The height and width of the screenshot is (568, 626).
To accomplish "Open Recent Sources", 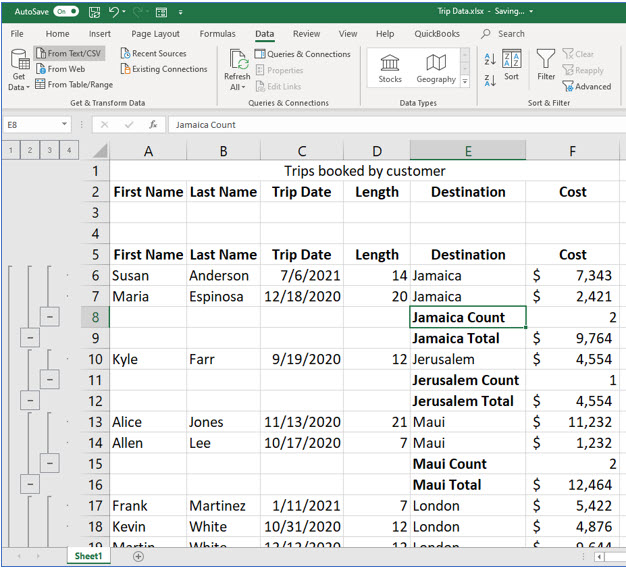I will [x=154, y=53].
